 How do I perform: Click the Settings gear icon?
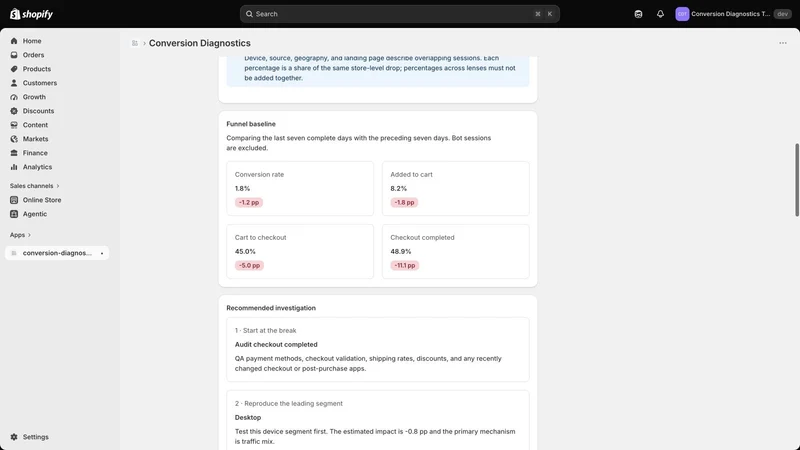coord(14,437)
